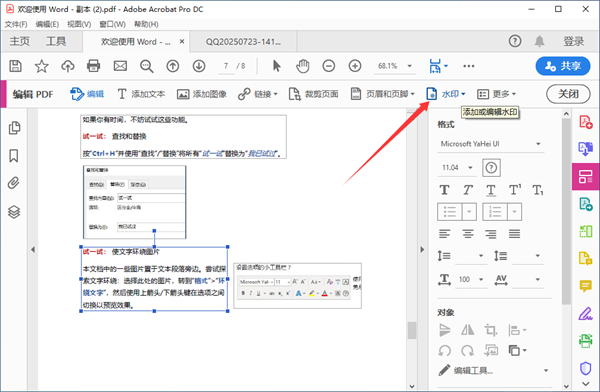Screen dimensions: 600x392
Task: Open the 视图(V) menu
Action: [x=79, y=24]
